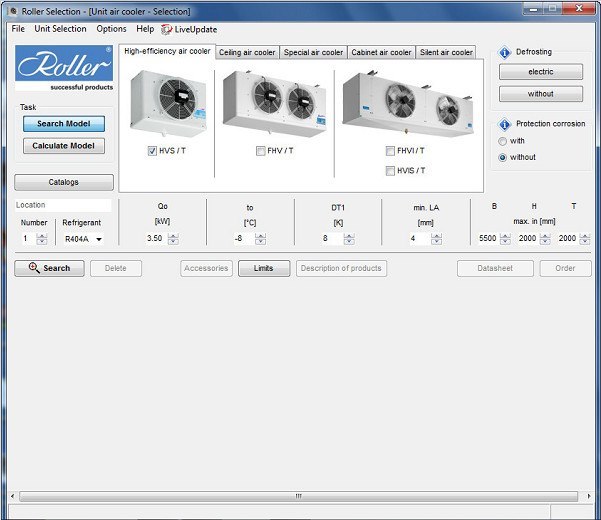Choose electric defrosting button

coord(541,72)
